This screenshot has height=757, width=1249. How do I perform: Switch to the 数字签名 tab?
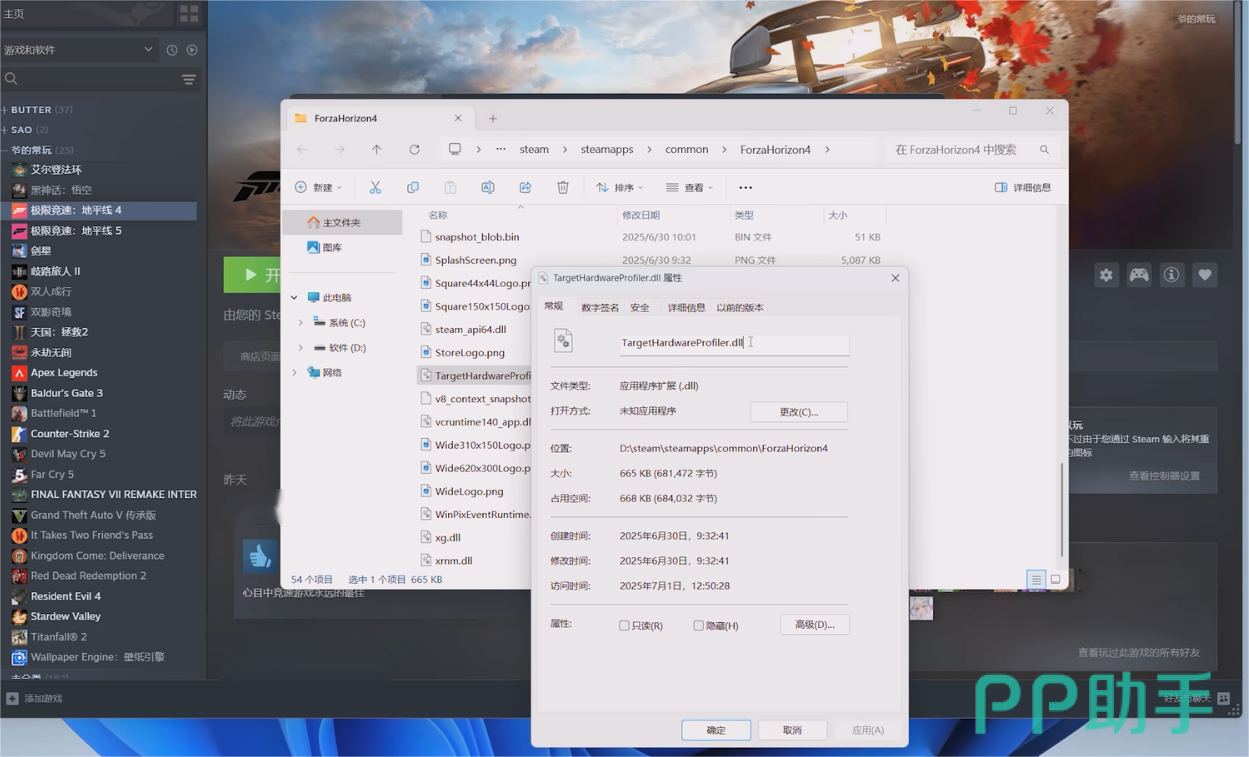pos(600,307)
